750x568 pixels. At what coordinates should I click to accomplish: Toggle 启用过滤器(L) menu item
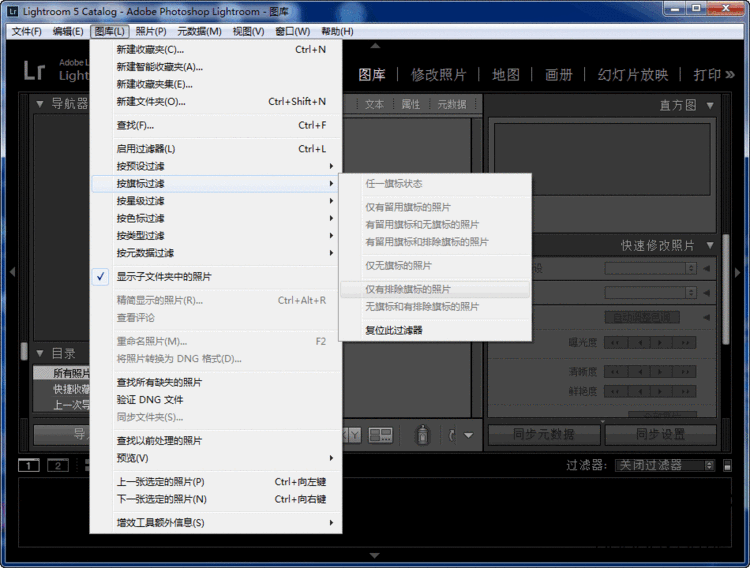click(x=216, y=149)
